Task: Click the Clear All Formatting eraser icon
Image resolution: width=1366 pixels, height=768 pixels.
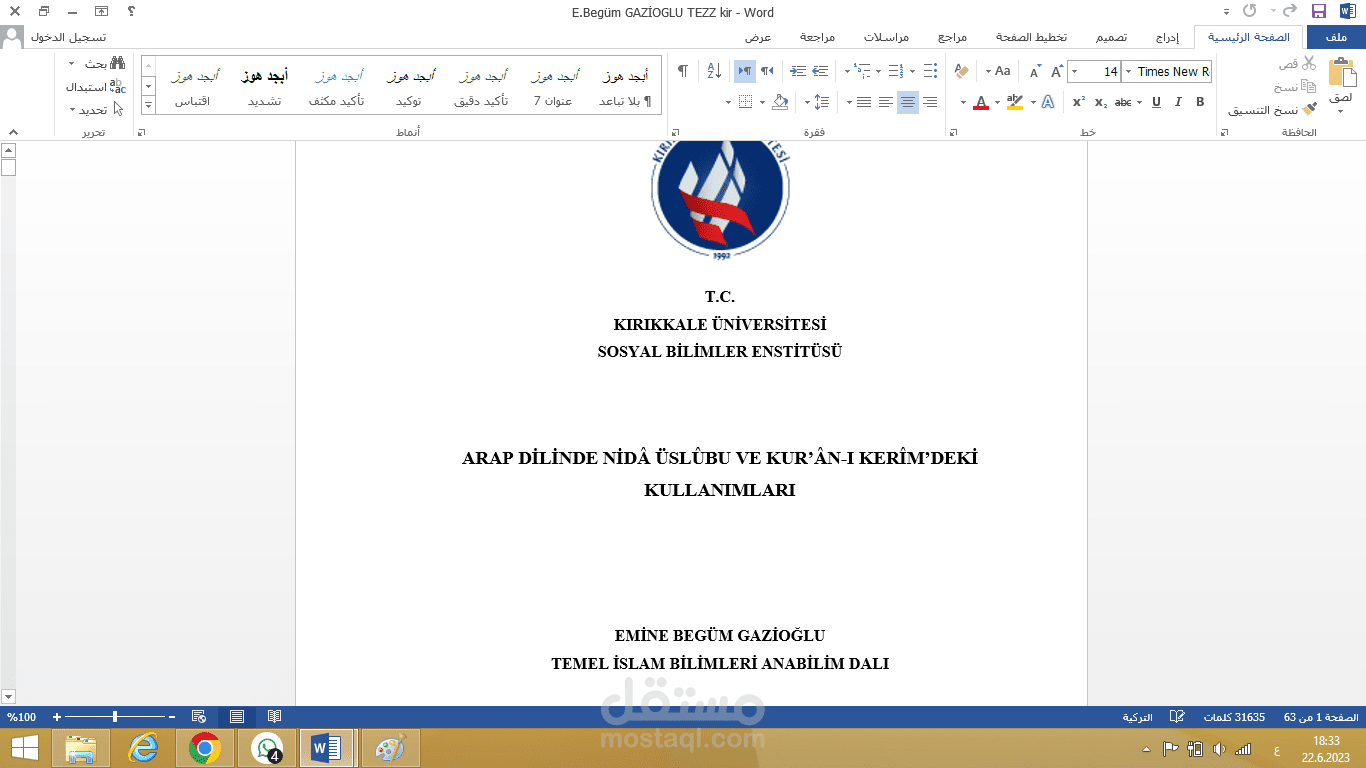Action: click(961, 71)
